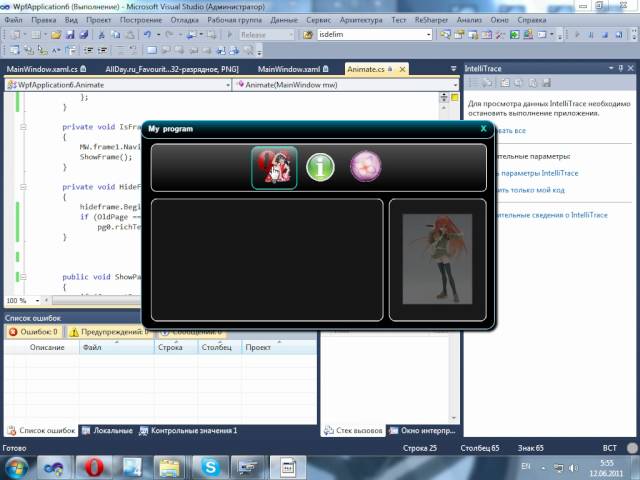Close the Animate.cs tab
This screenshot has height=480, width=640.
402,69
